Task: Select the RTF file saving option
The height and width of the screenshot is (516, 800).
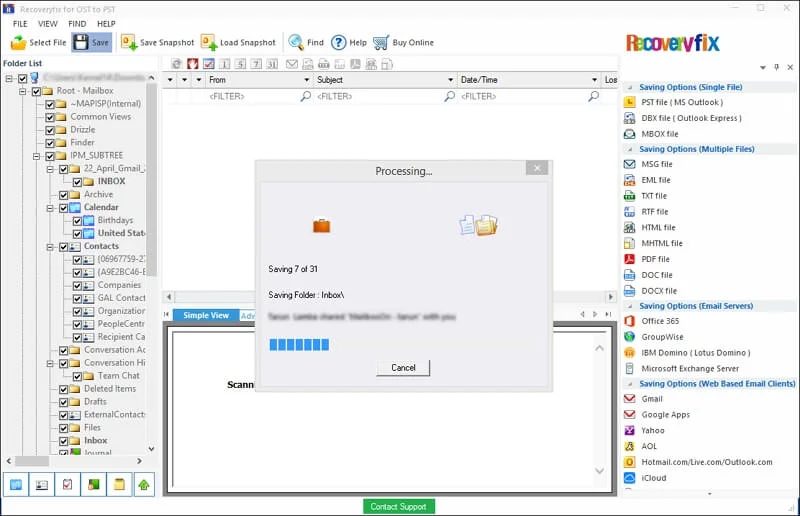Action: click(x=646, y=211)
